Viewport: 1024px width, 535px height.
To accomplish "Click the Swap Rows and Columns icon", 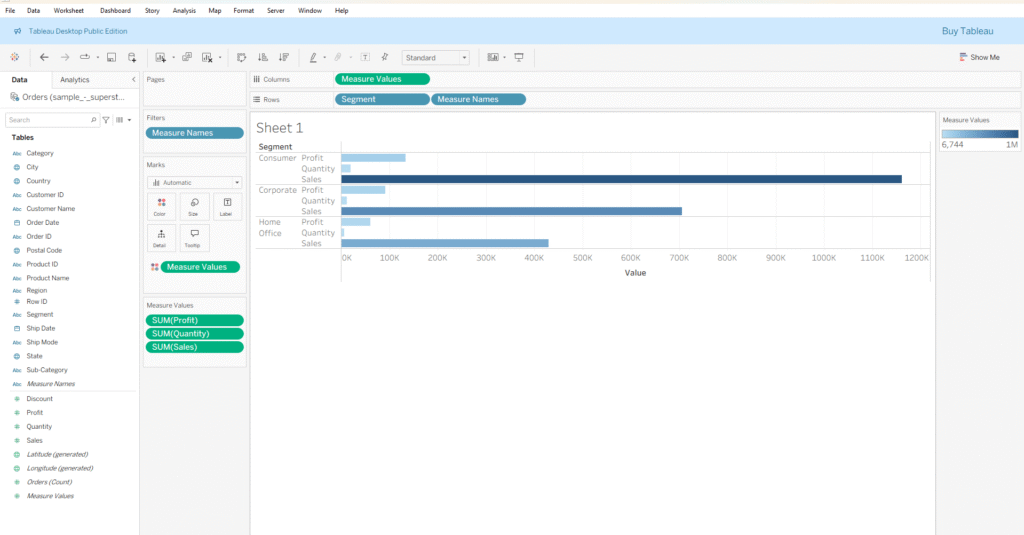I will pos(241,58).
